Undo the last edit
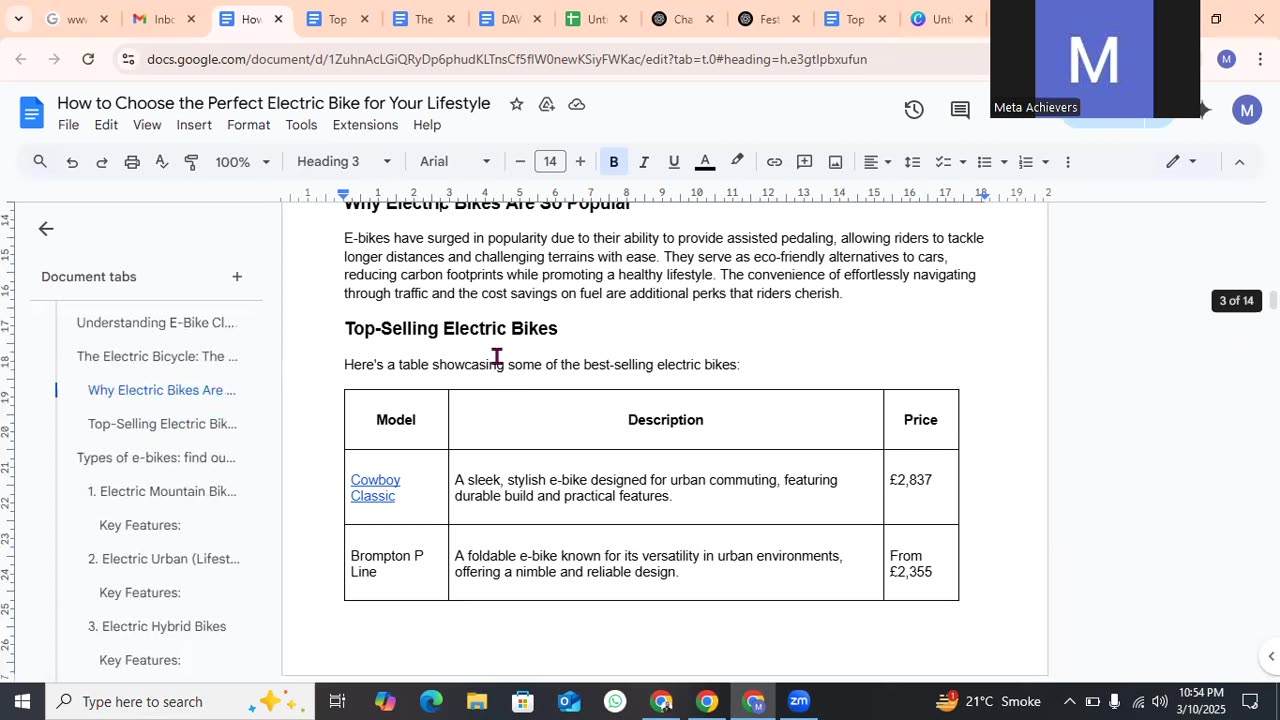This screenshot has height=720, width=1280. 72,162
